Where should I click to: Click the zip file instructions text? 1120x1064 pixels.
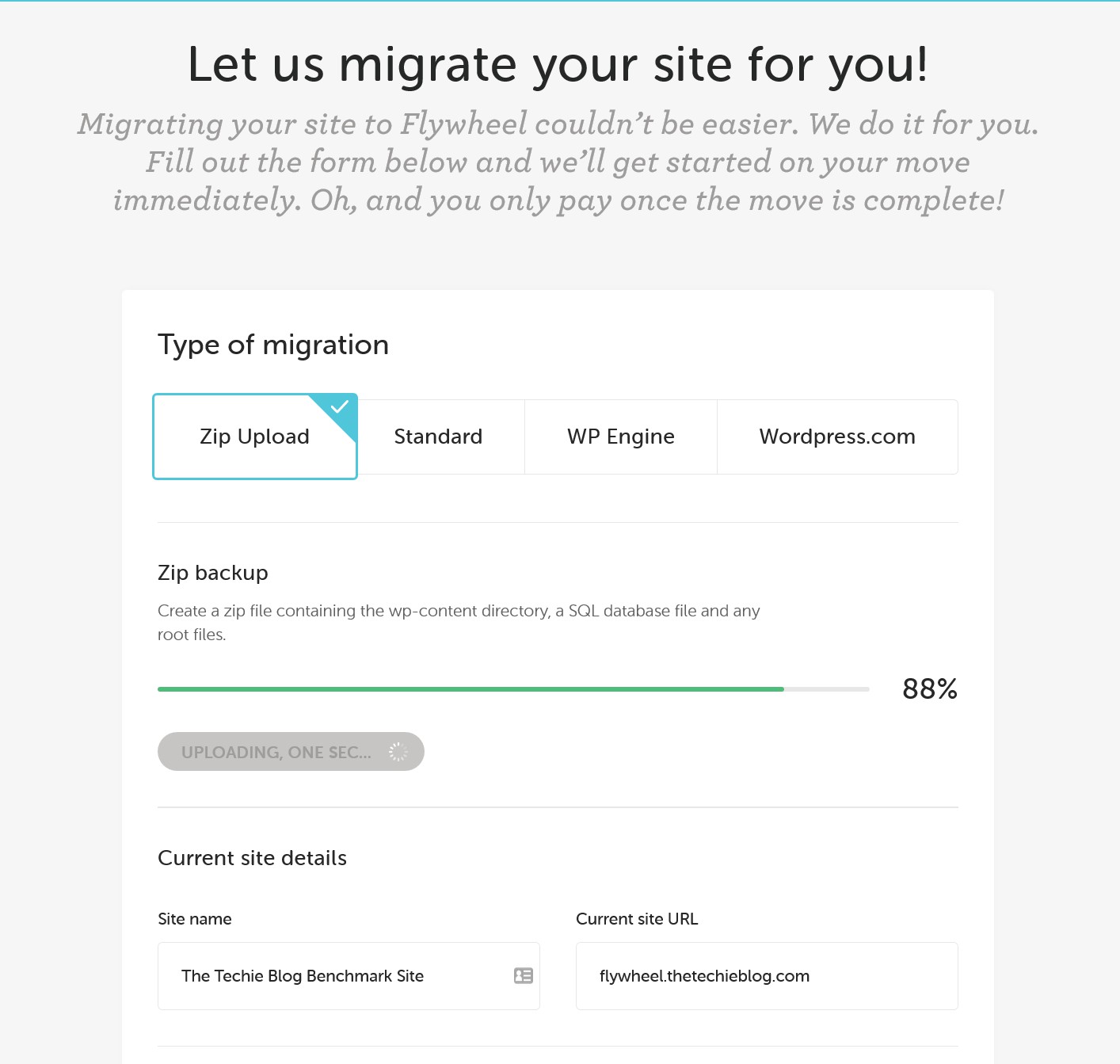click(x=459, y=623)
